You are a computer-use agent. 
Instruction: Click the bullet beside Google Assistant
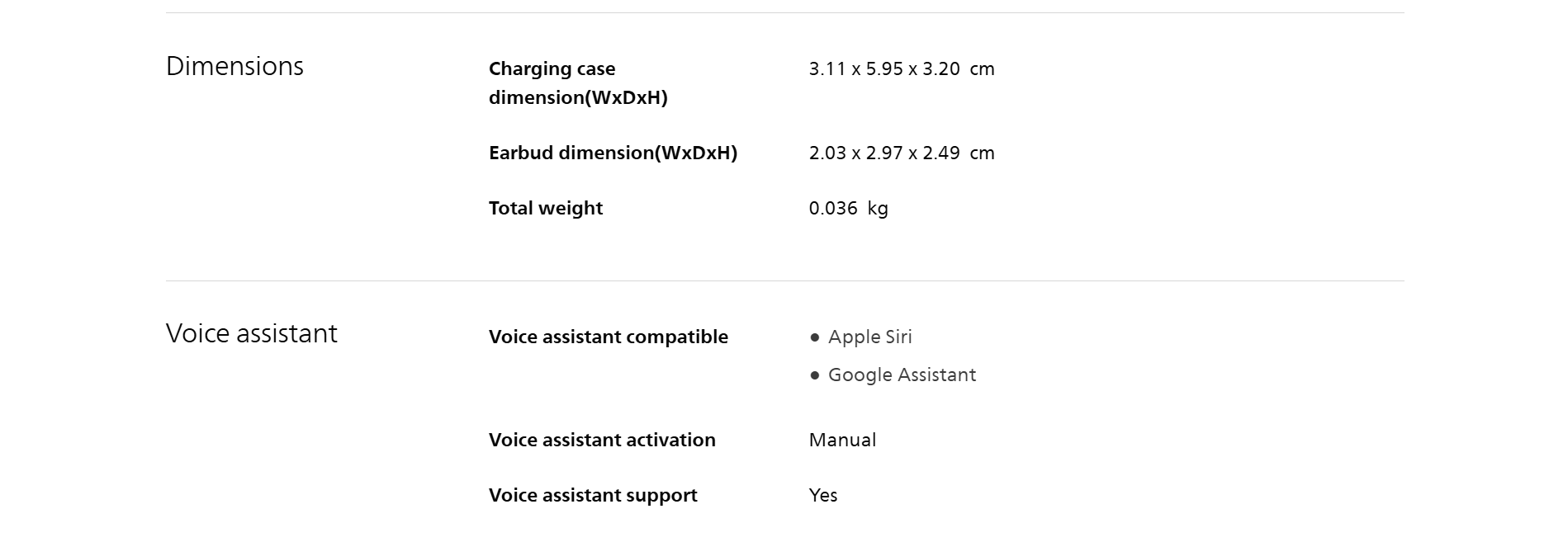(x=815, y=375)
